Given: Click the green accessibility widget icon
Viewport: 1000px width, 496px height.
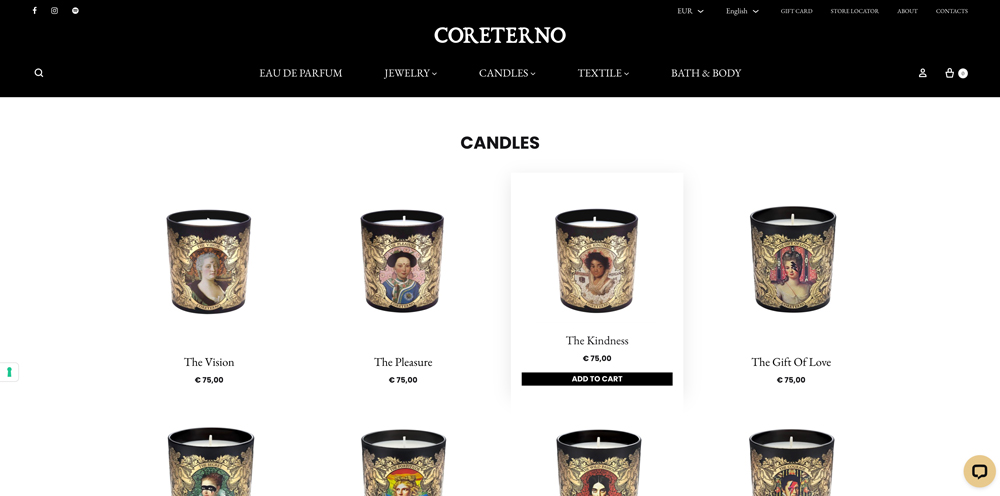Looking at the screenshot, I should tap(9, 372).
